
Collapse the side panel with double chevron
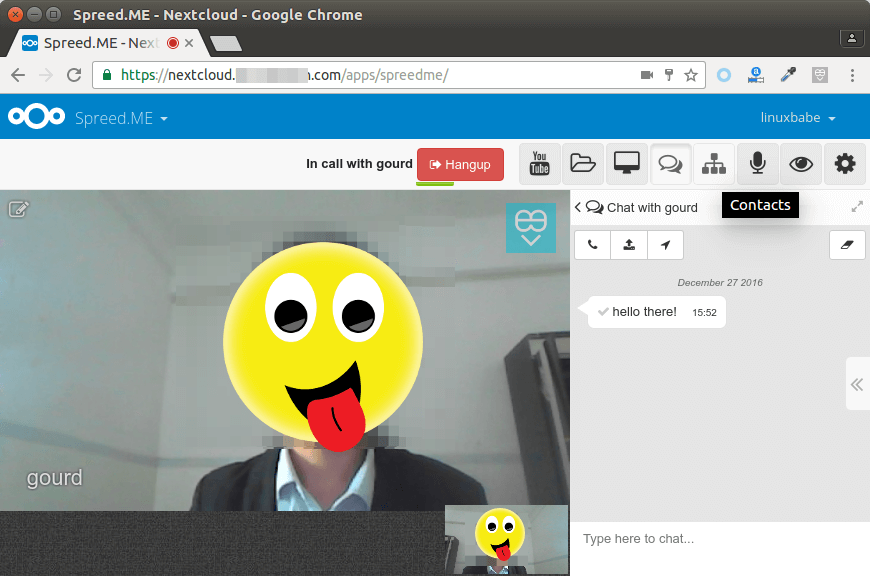point(857,384)
